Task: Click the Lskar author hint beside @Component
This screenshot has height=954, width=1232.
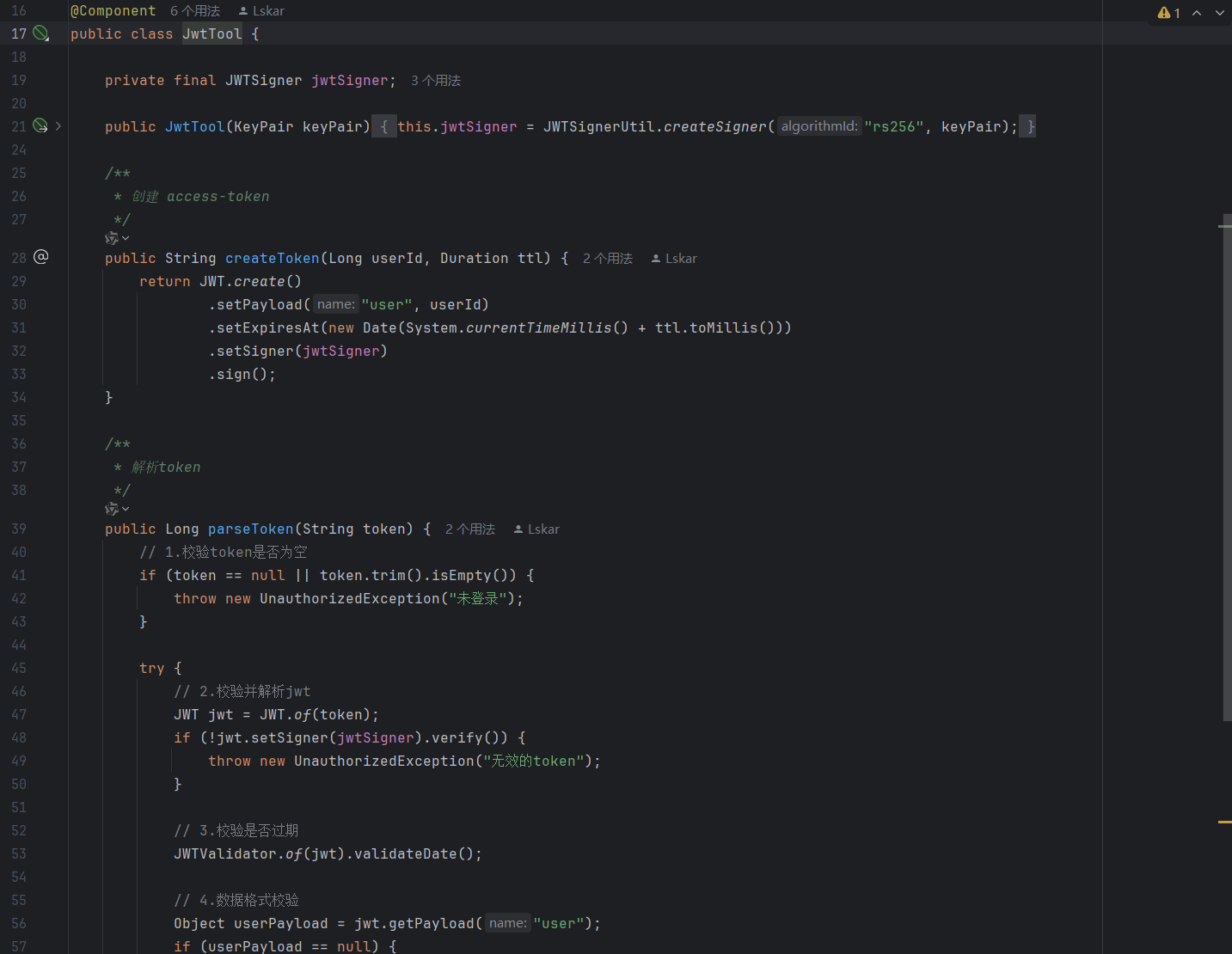Action: tap(261, 11)
